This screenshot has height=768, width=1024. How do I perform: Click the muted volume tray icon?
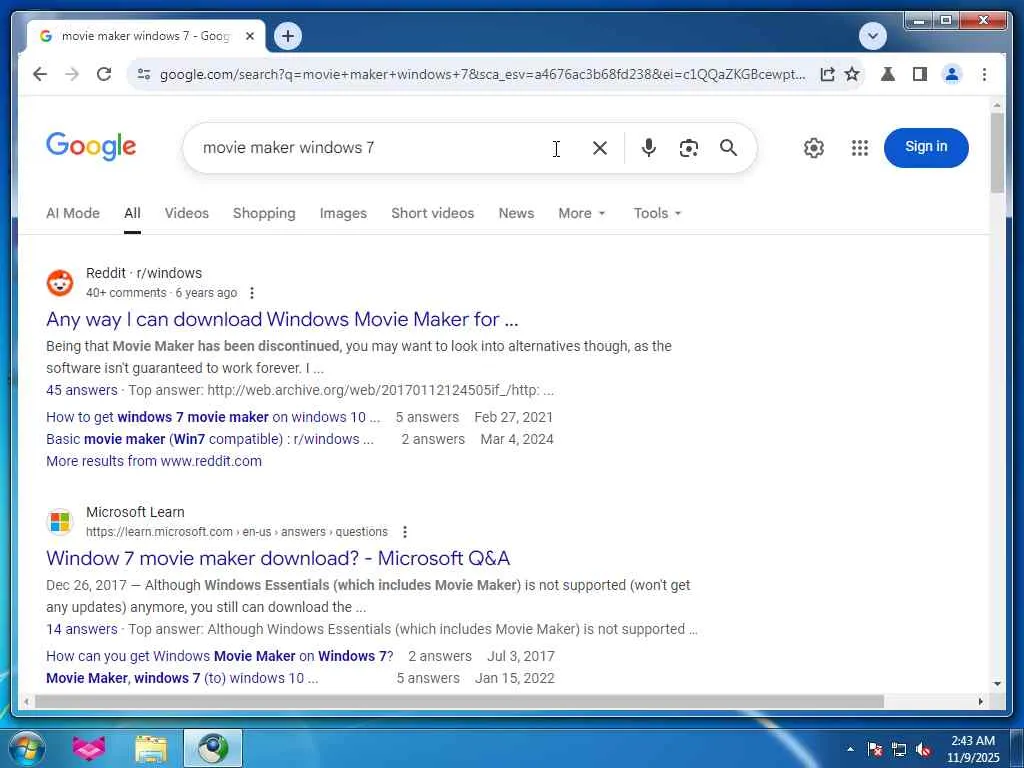[x=923, y=750]
